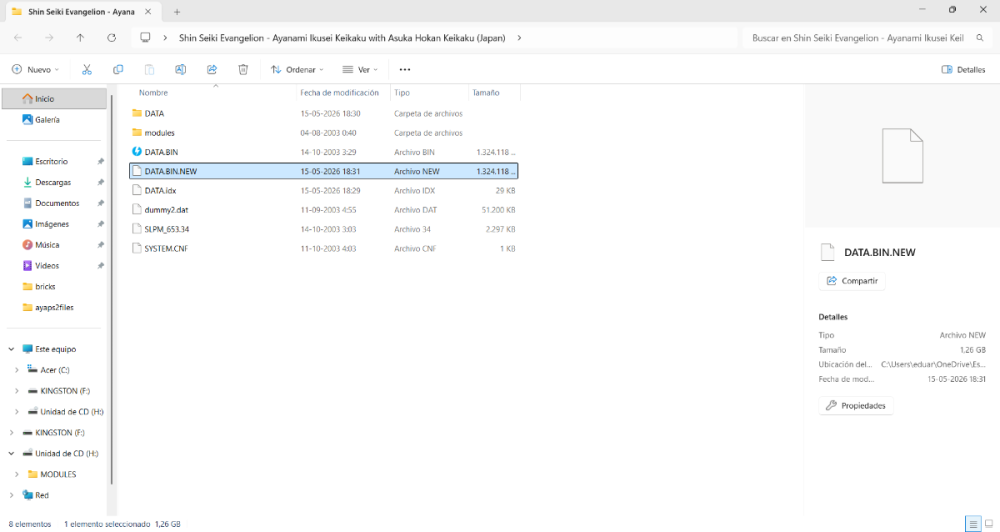Collapse the Este equipo tree node
This screenshot has width=1000, height=532.
tap(11, 349)
